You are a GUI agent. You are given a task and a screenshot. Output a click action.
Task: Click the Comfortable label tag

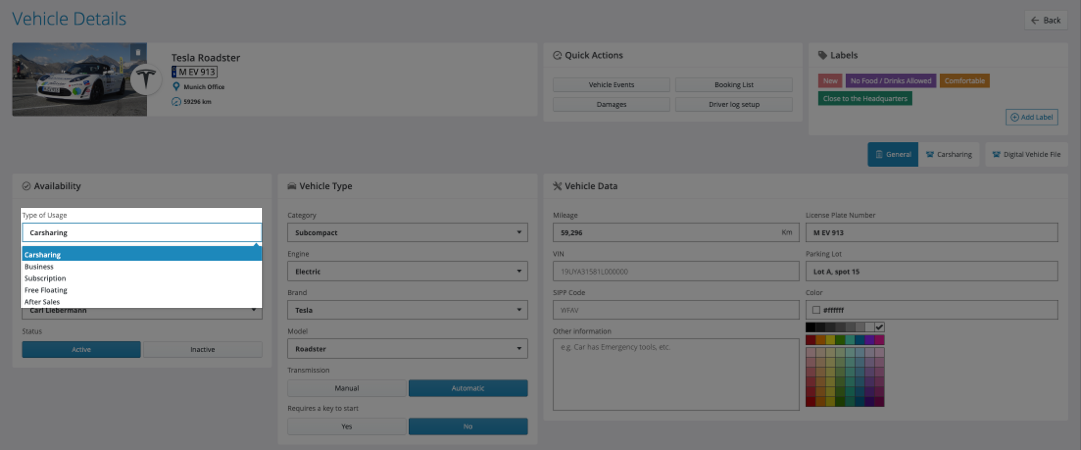point(964,81)
